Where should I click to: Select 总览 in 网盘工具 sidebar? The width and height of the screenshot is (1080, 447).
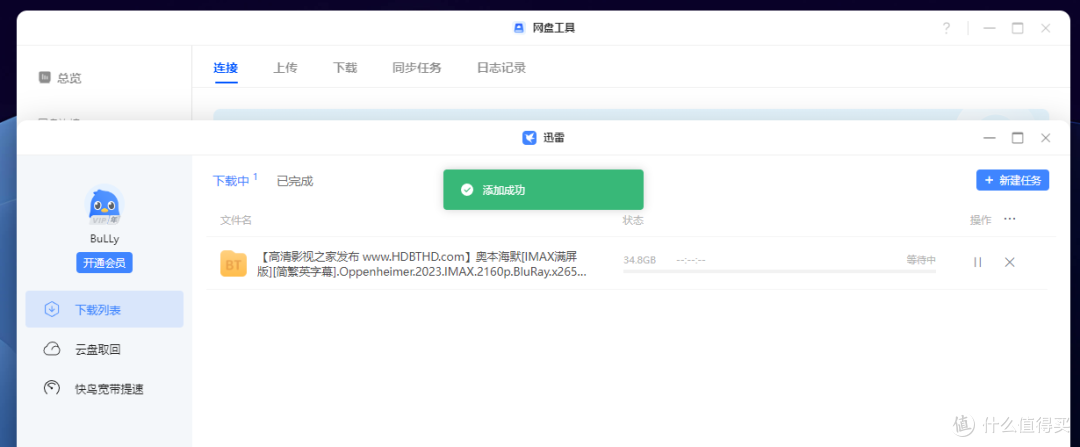61,78
